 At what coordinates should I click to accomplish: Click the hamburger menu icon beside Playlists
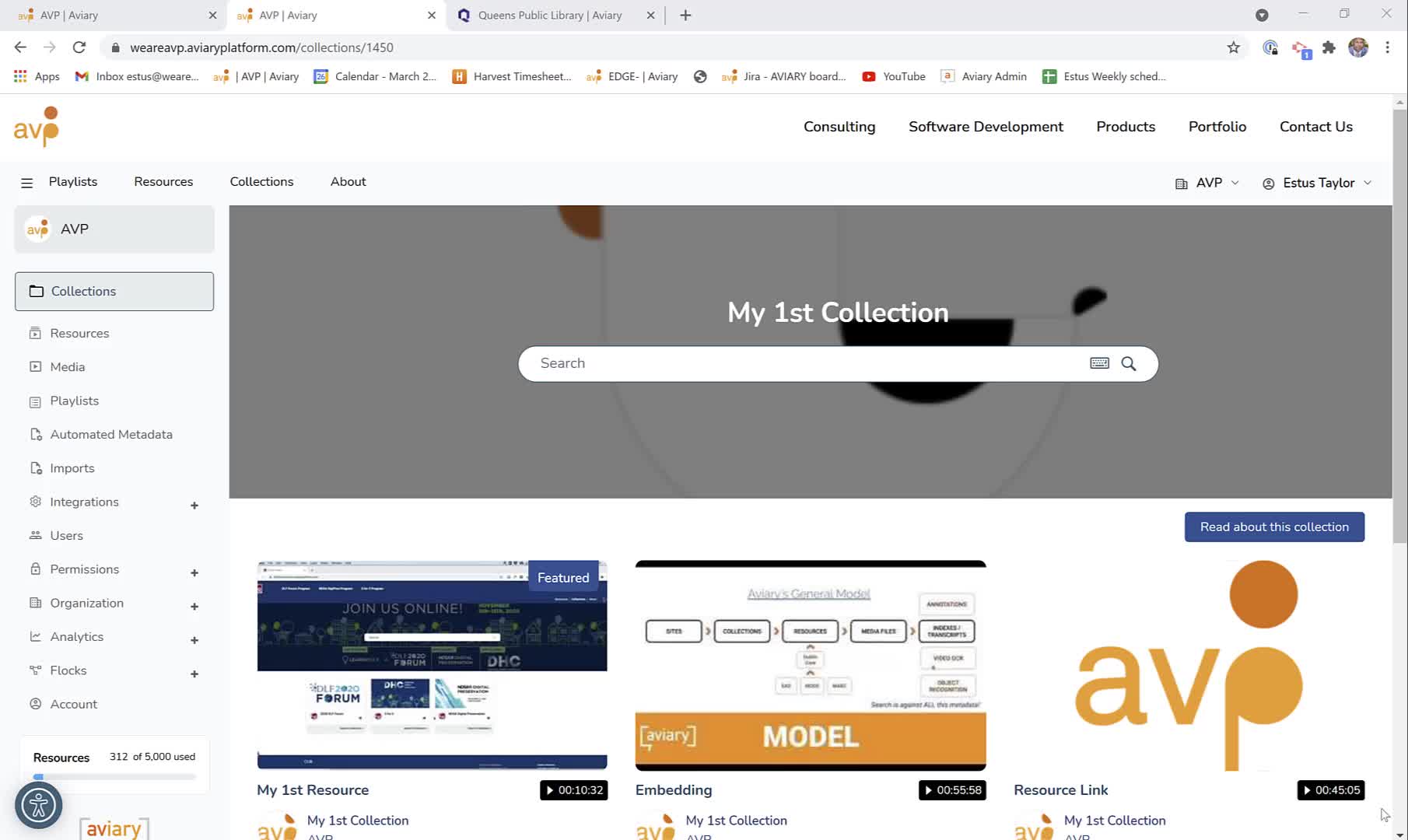click(x=26, y=183)
